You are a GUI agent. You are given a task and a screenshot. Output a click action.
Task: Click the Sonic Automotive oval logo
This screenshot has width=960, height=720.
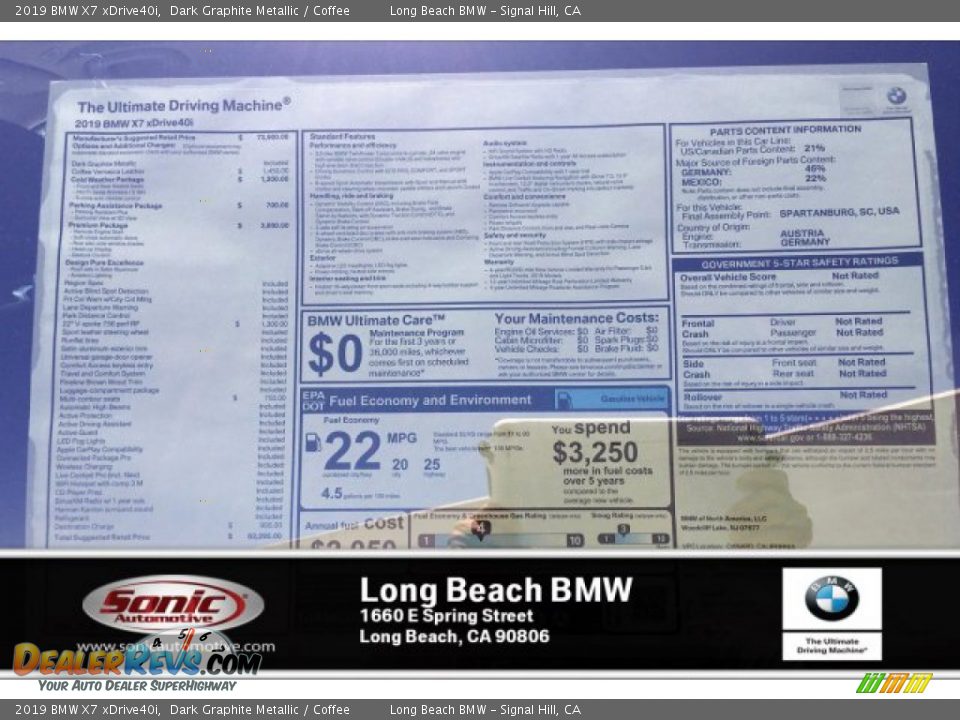click(172, 605)
